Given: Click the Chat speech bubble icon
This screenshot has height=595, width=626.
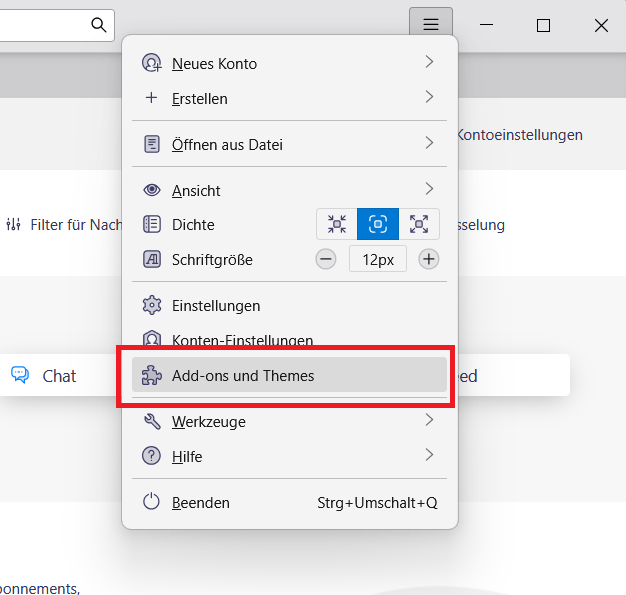Looking at the screenshot, I should [x=20, y=375].
